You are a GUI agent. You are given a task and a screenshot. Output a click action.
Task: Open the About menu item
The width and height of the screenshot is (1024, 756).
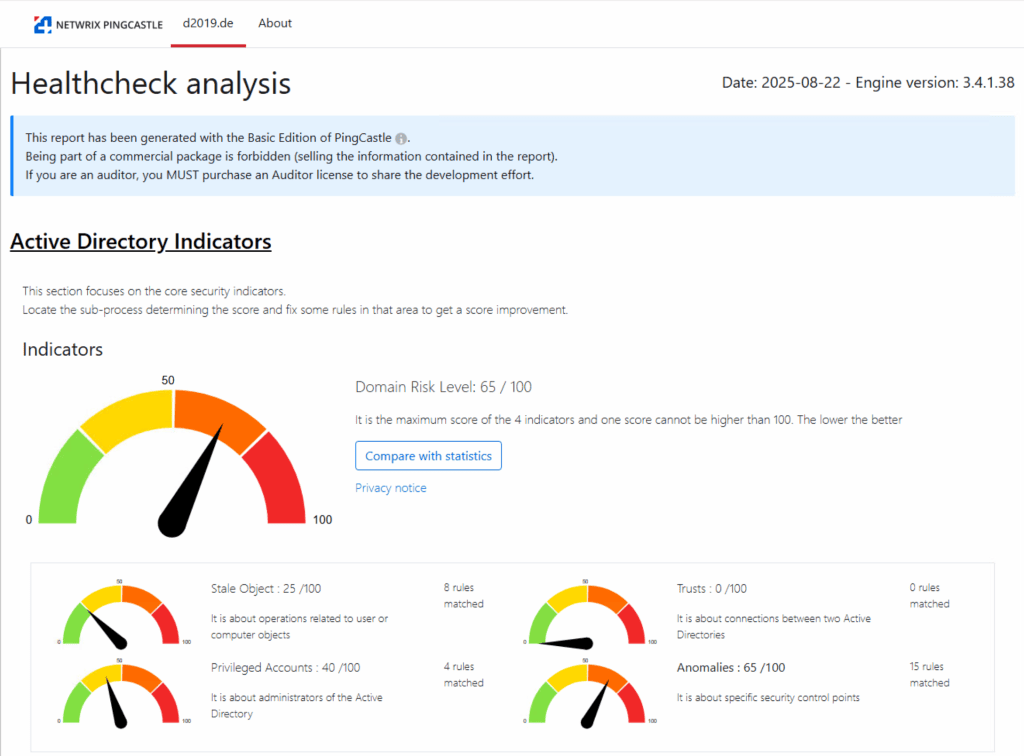(275, 23)
